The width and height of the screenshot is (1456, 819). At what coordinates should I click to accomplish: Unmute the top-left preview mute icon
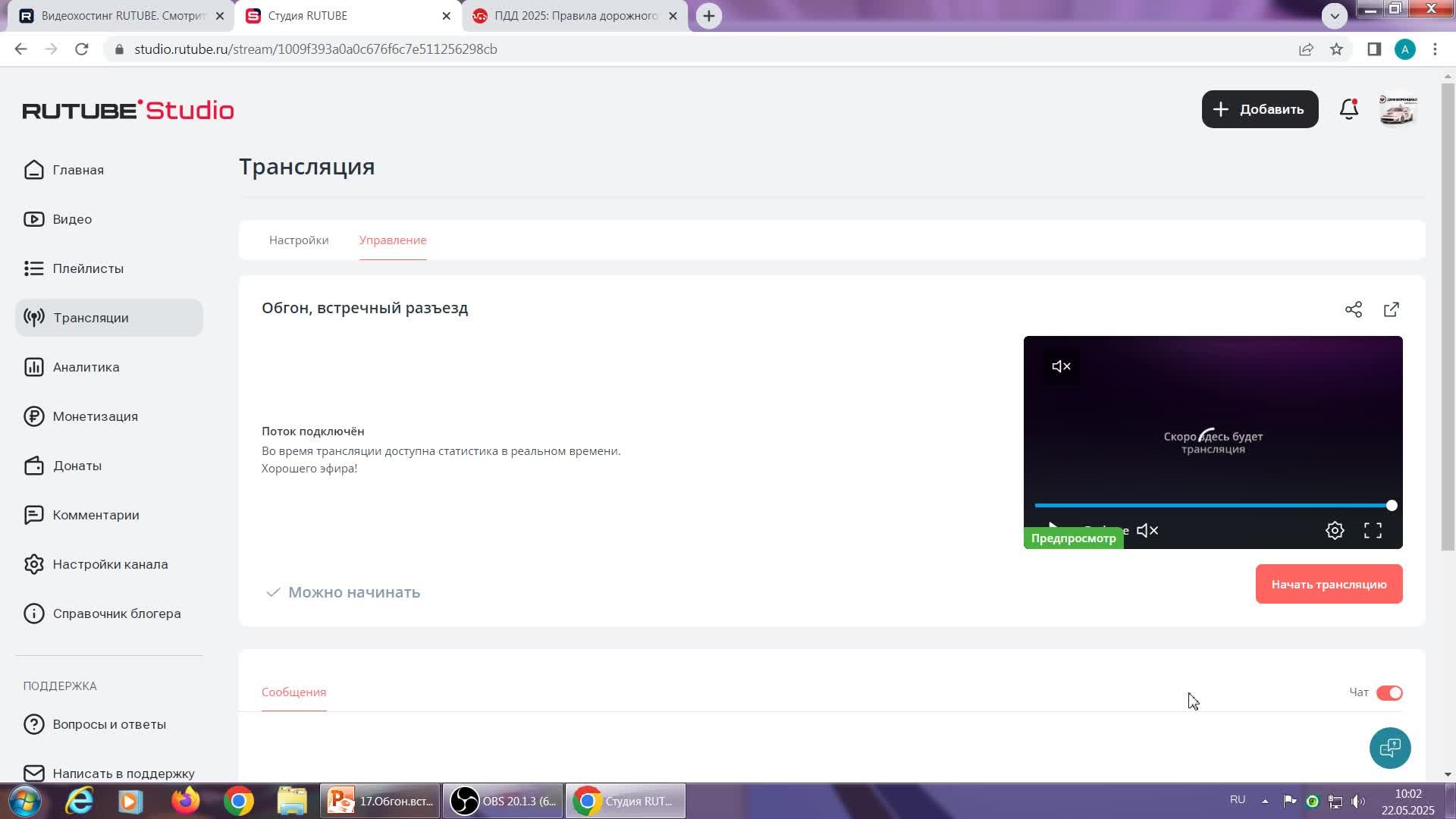click(1061, 366)
